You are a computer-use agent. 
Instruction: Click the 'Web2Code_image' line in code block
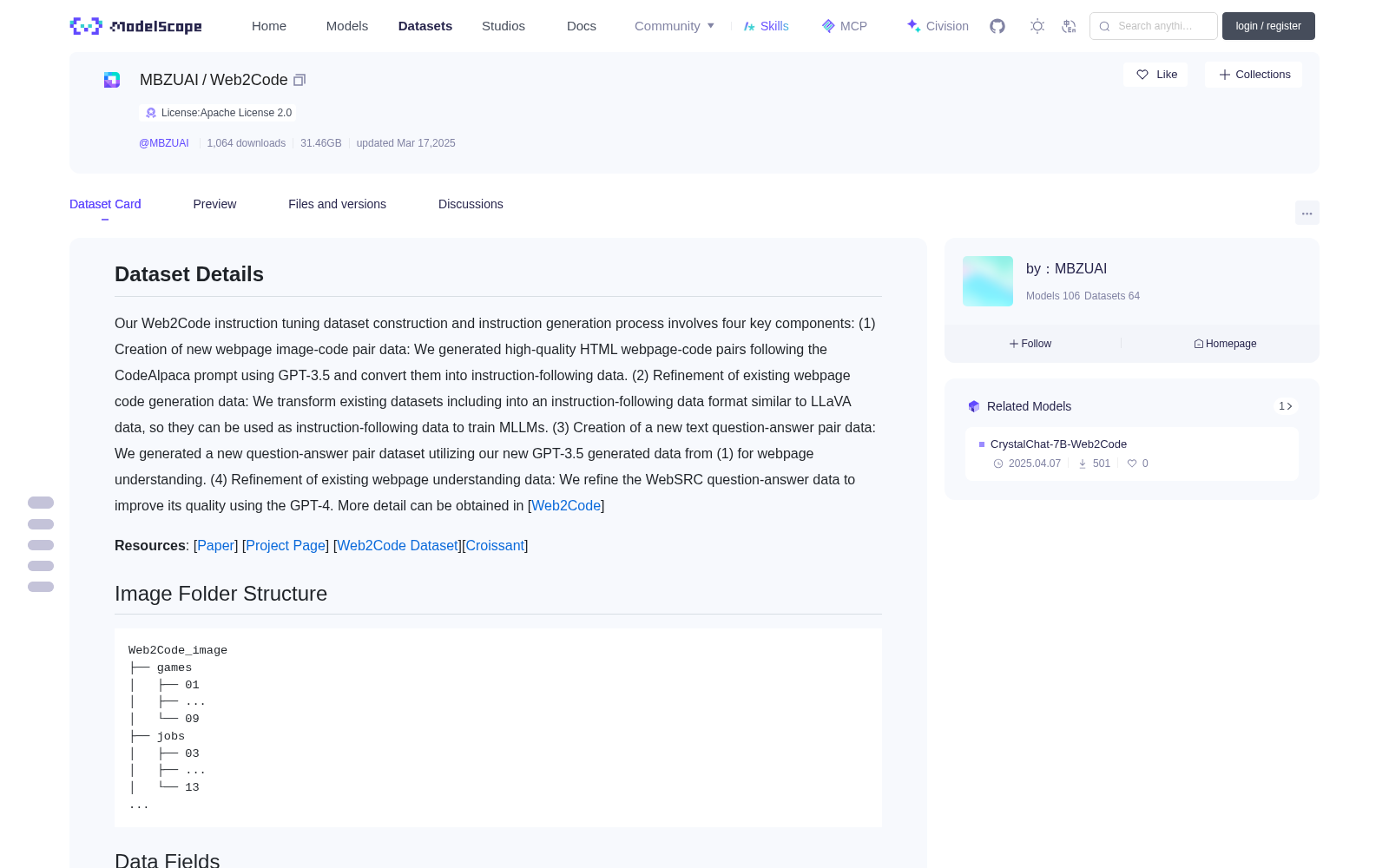point(178,650)
